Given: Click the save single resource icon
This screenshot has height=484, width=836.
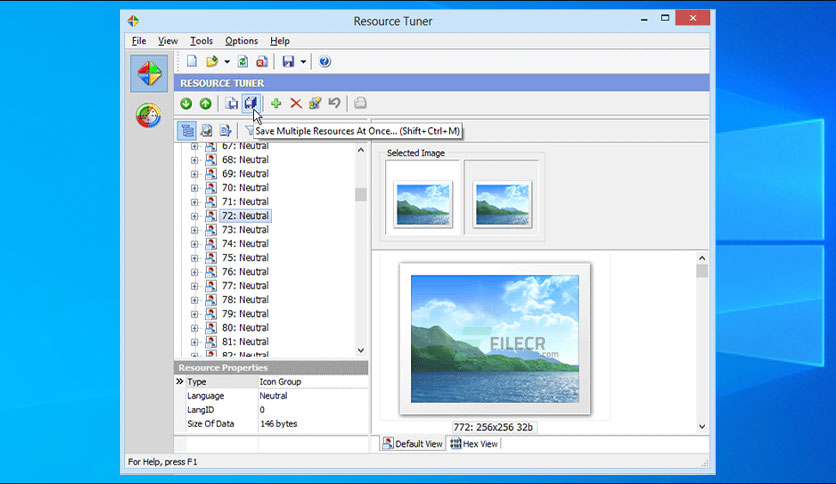Looking at the screenshot, I should [x=231, y=103].
